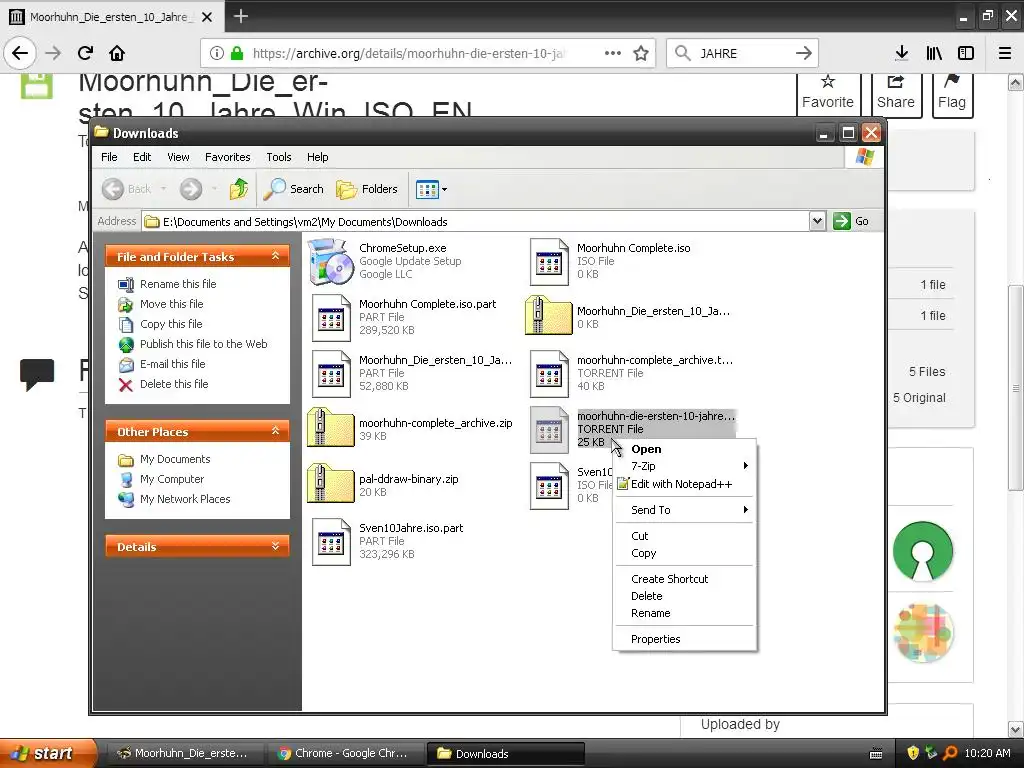Image resolution: width=1024 pixels, height=768 pixels.
Task: Click the green Go button
Action: [851, 221]
